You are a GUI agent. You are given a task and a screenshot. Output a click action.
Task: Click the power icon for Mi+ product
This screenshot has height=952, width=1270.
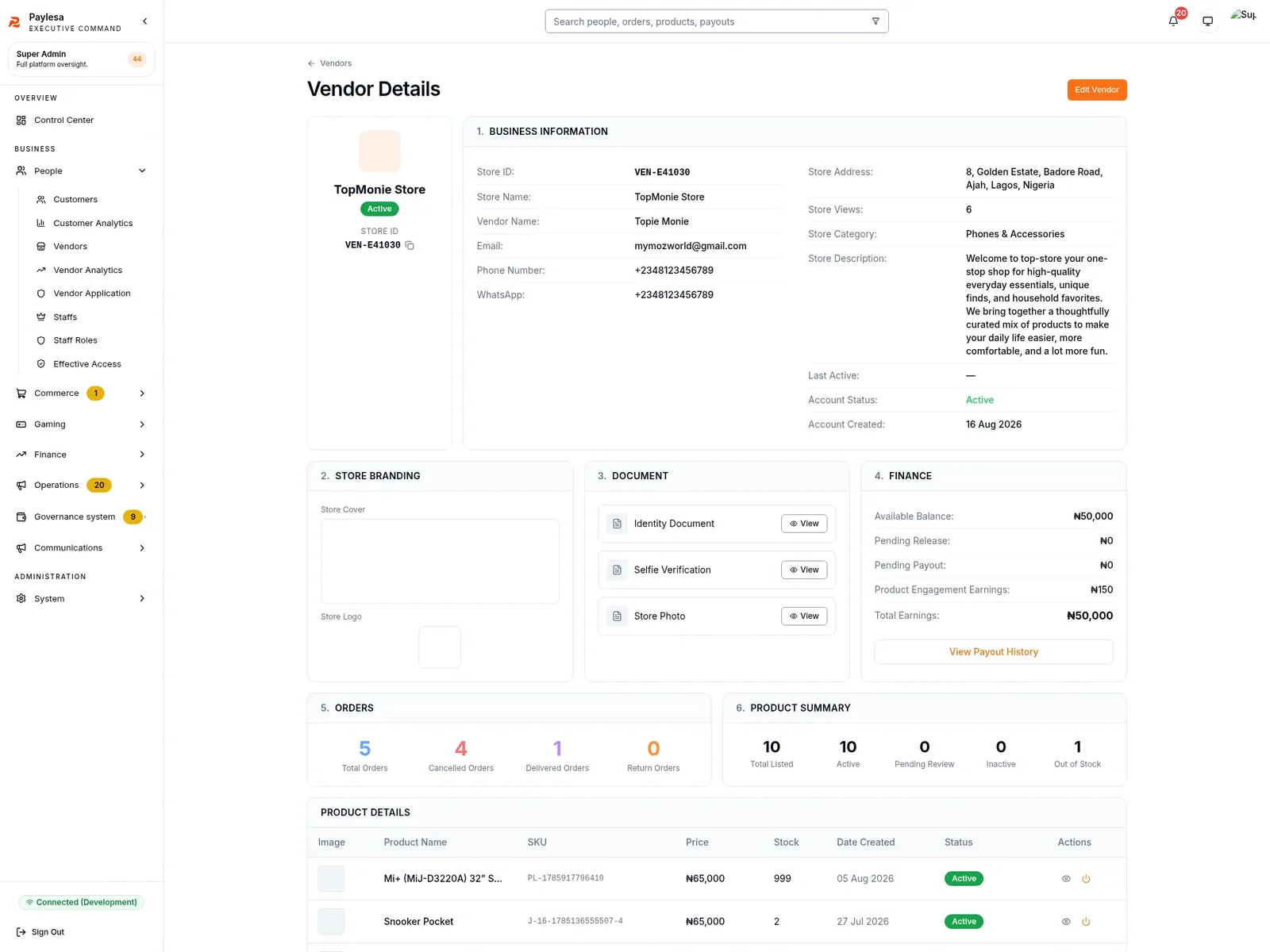pos(1086,879)
